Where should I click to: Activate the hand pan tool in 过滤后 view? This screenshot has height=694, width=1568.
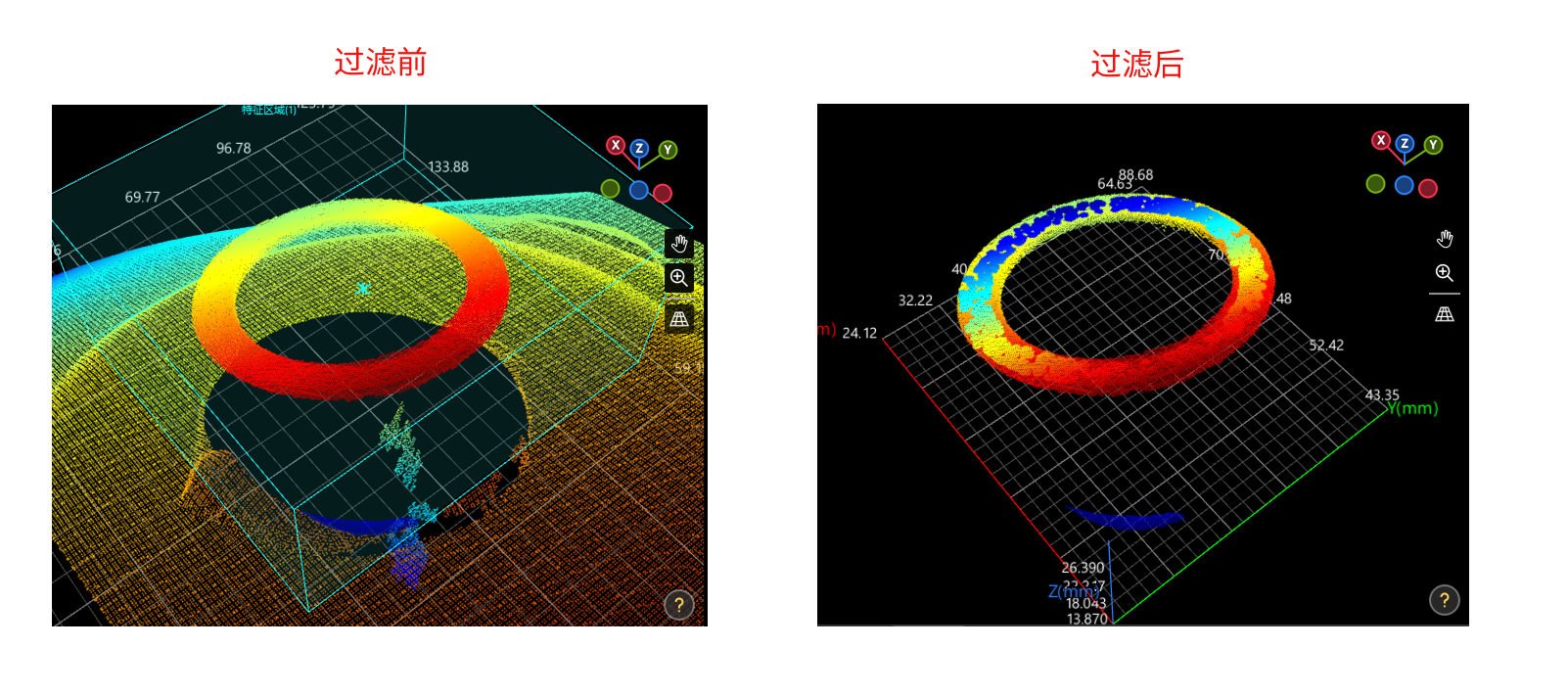click(1445, 239)
